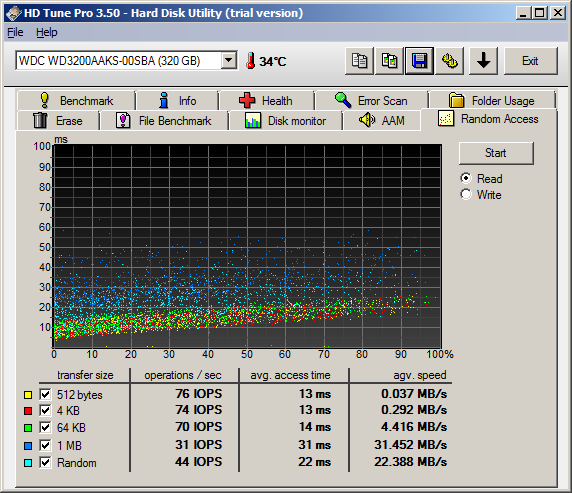Open the Health tab red cross icon
This screenshot has height=493, width=572.
247,100
